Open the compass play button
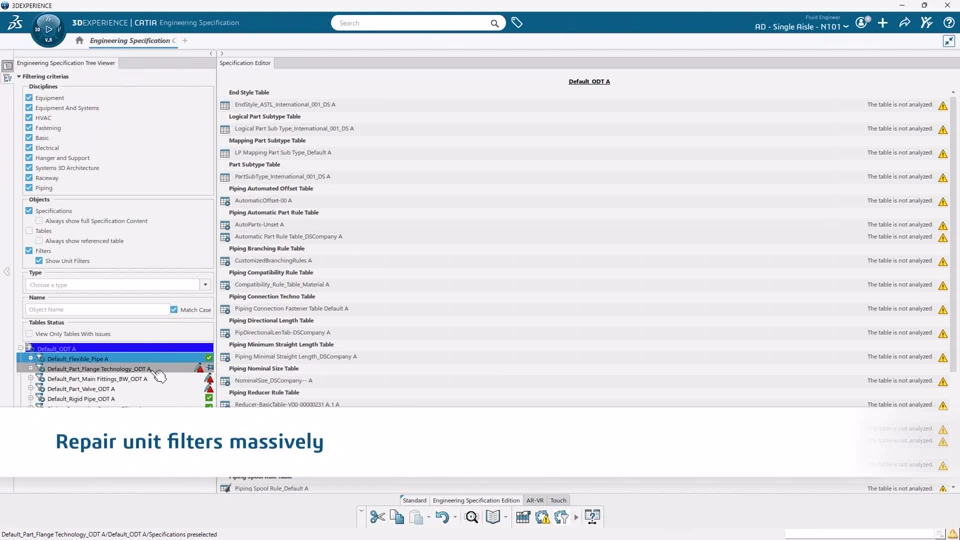The width and height of the screenshot is (960, 540). point(48,29)
